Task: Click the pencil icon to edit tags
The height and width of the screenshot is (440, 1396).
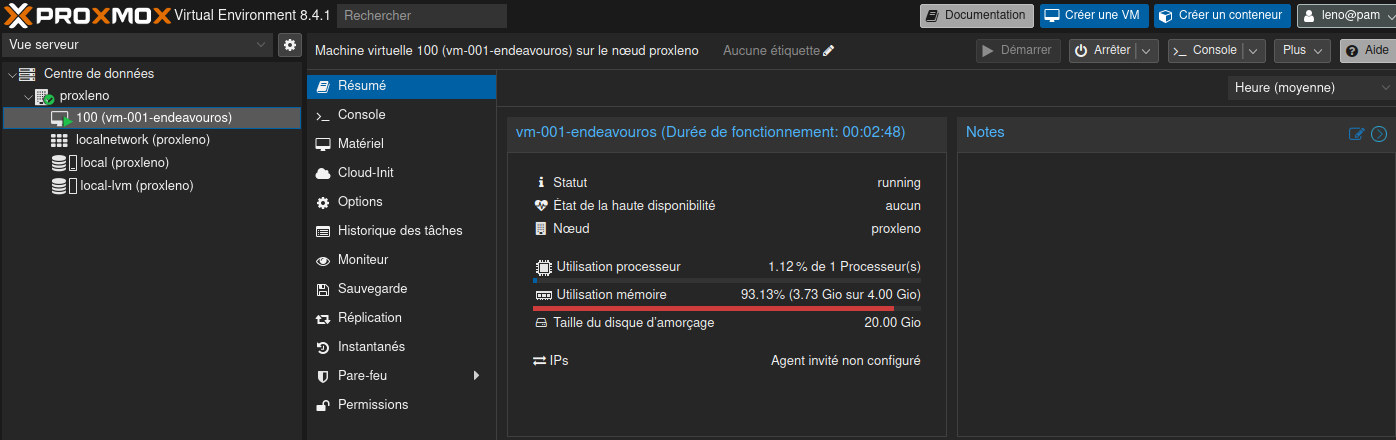Action: pyautogui.click(x=828, y=51)
